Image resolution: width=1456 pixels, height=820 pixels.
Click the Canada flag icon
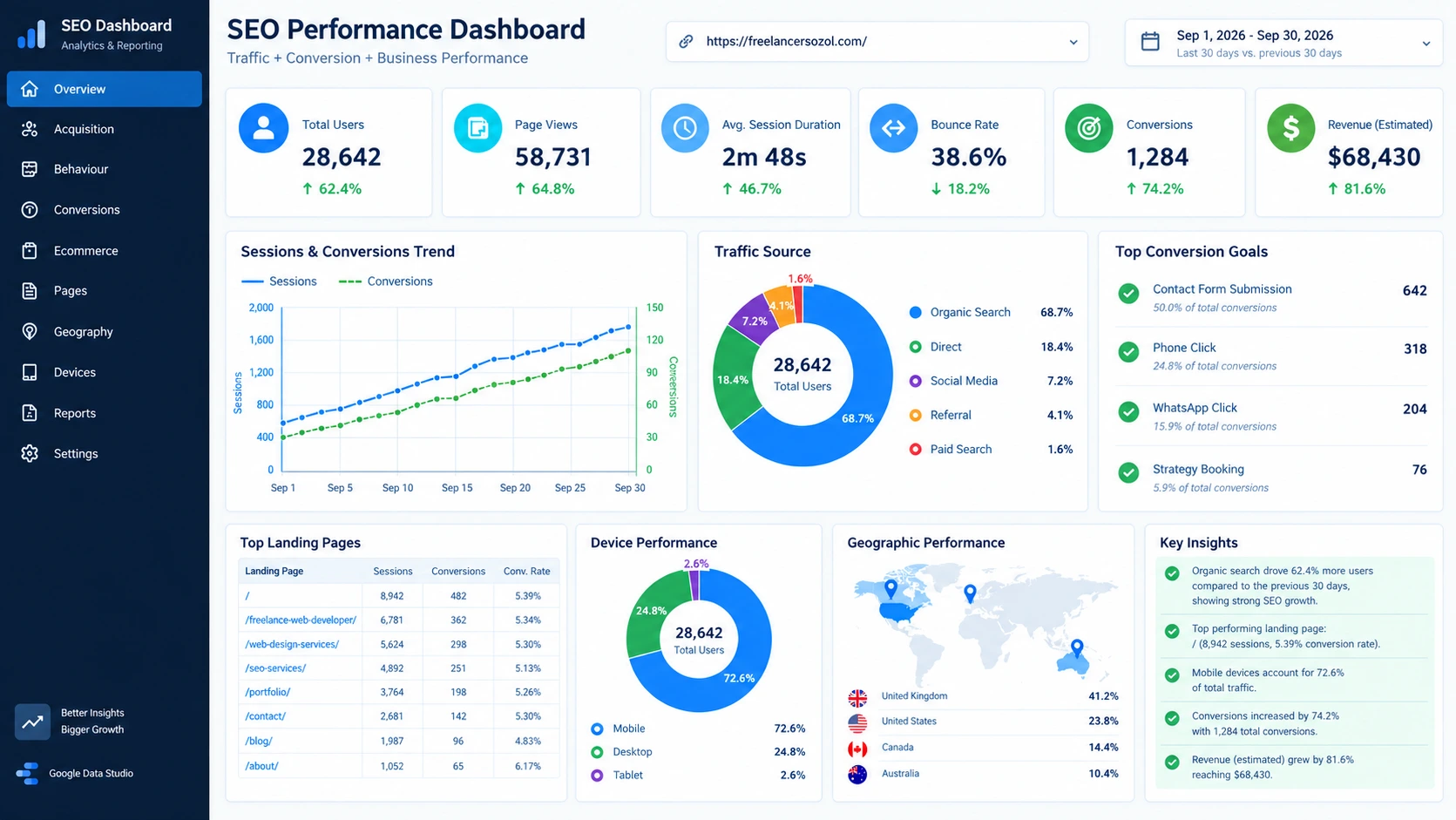tap(857, 749)
